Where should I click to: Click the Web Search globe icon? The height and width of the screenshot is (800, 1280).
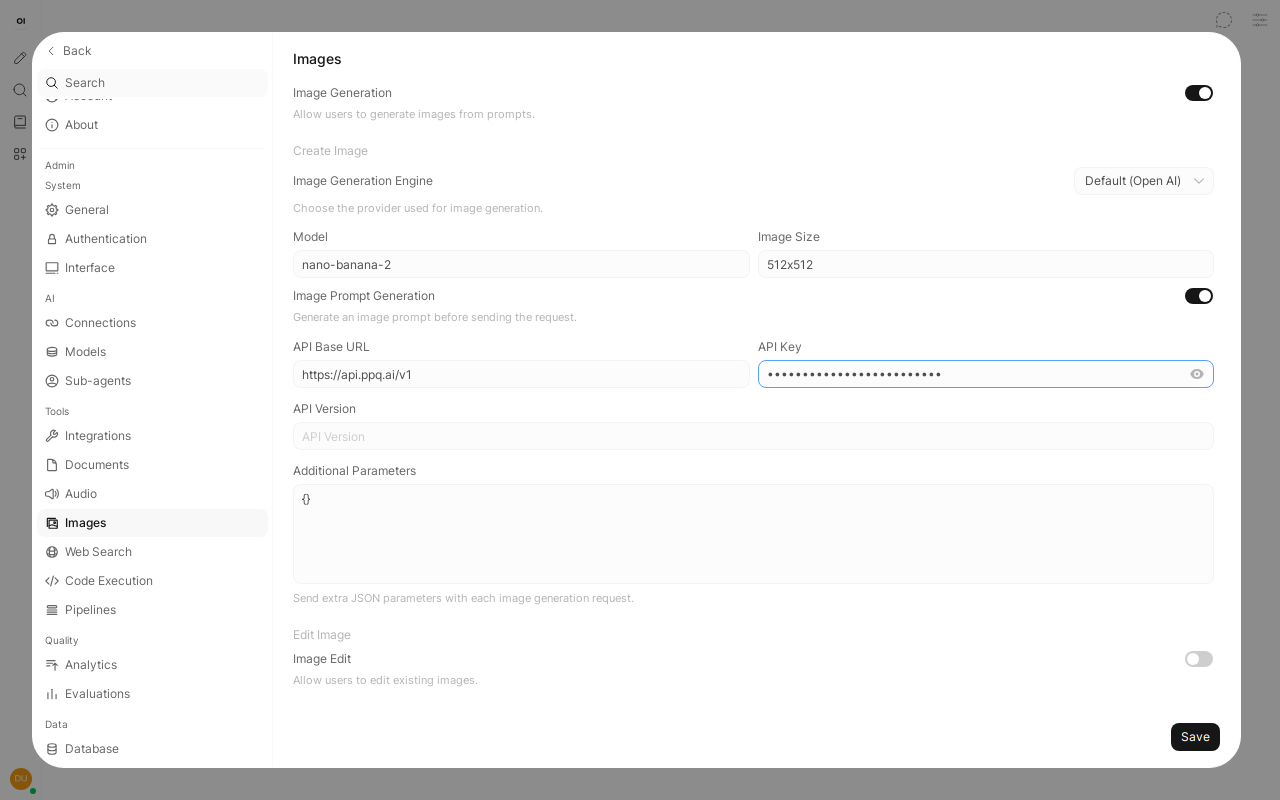(x=52, y=552)
